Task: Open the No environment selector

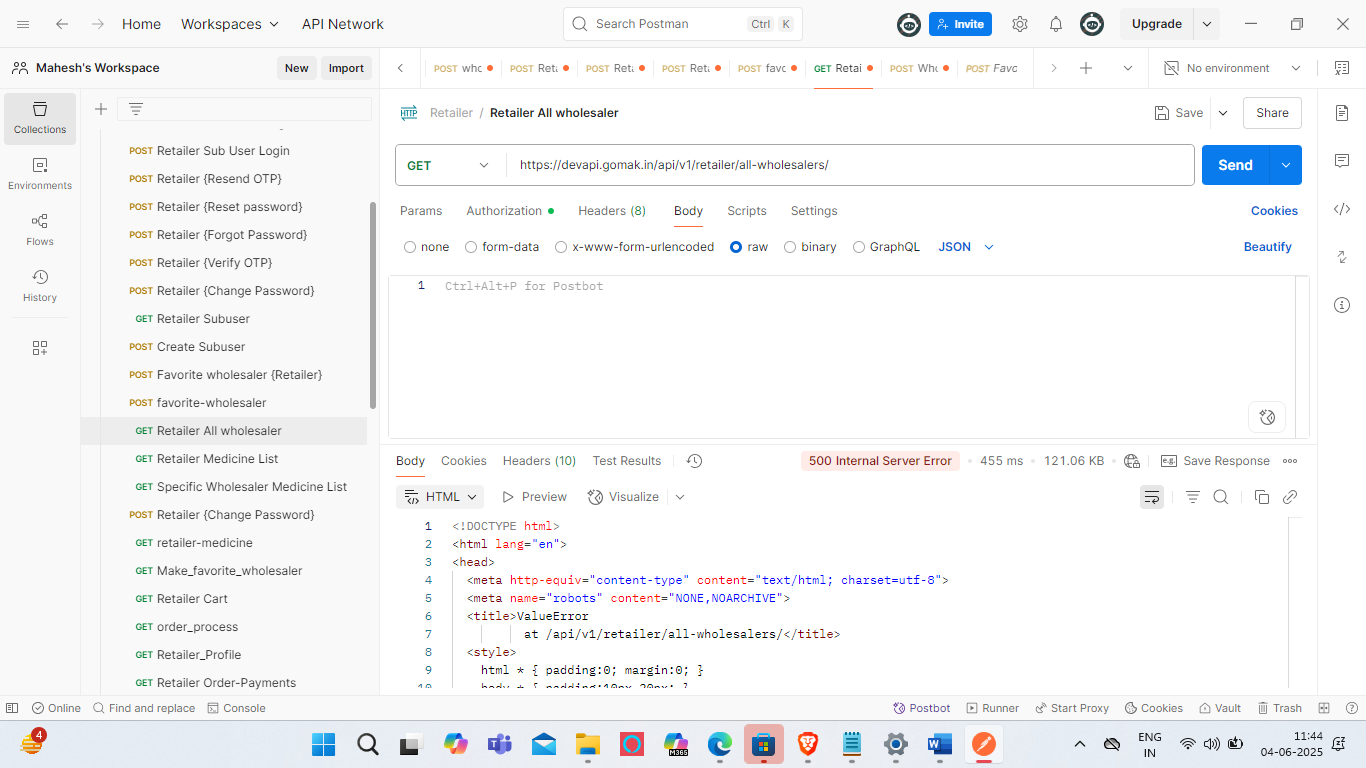Action: tap(1232, 68)
